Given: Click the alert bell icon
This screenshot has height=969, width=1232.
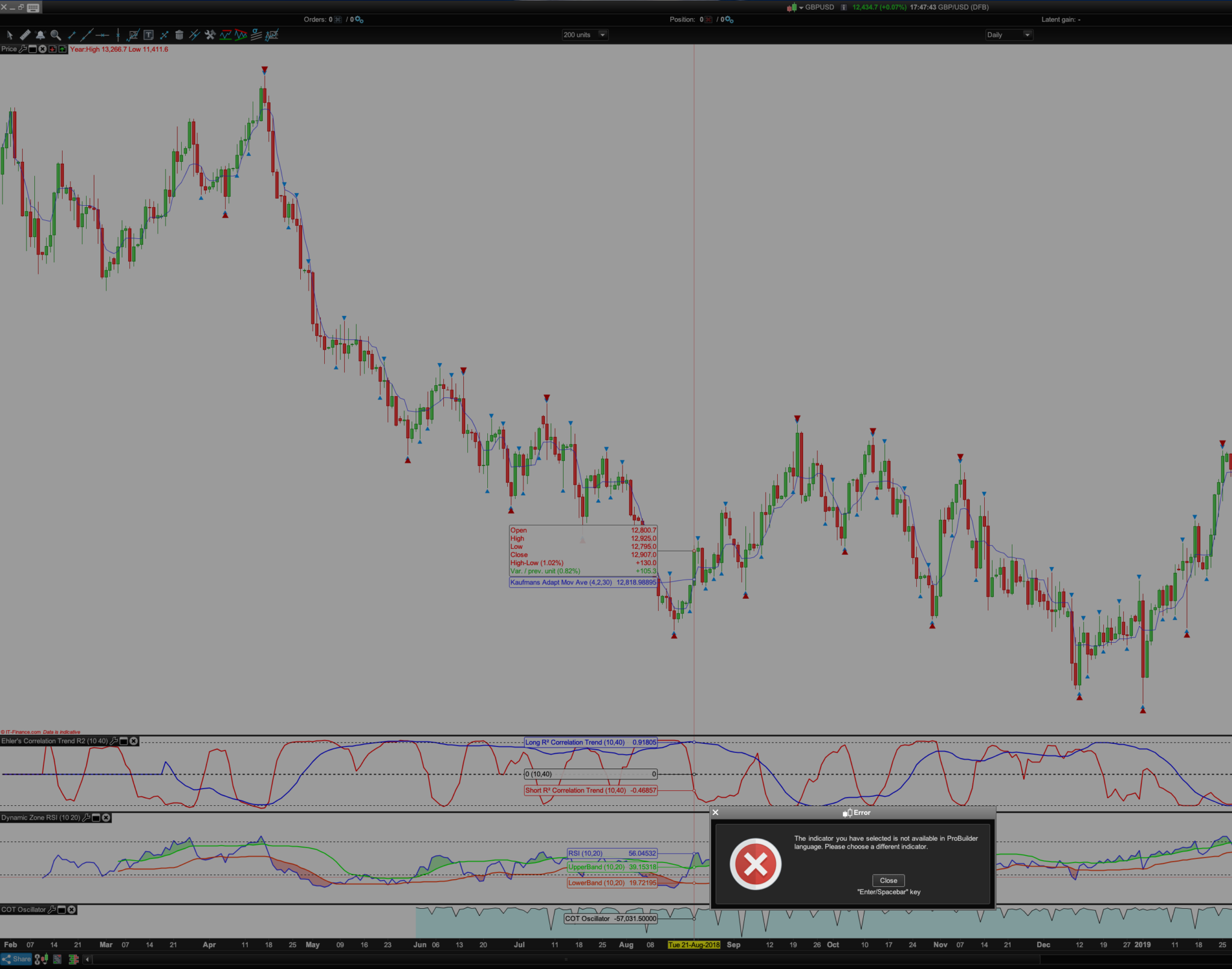Looking at the screenshot, I should click(40, 35).
